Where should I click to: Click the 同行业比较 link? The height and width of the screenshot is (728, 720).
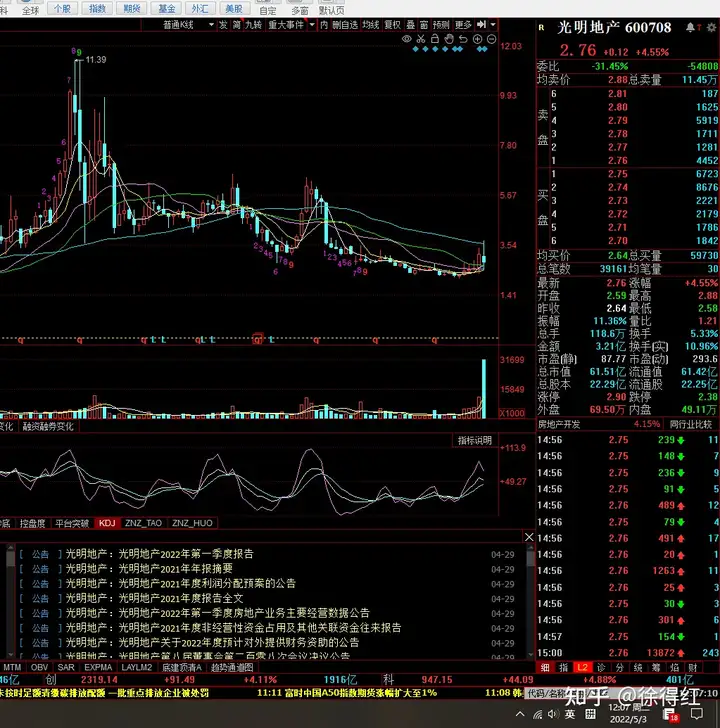pyautogui.click(x=690, y=424)
